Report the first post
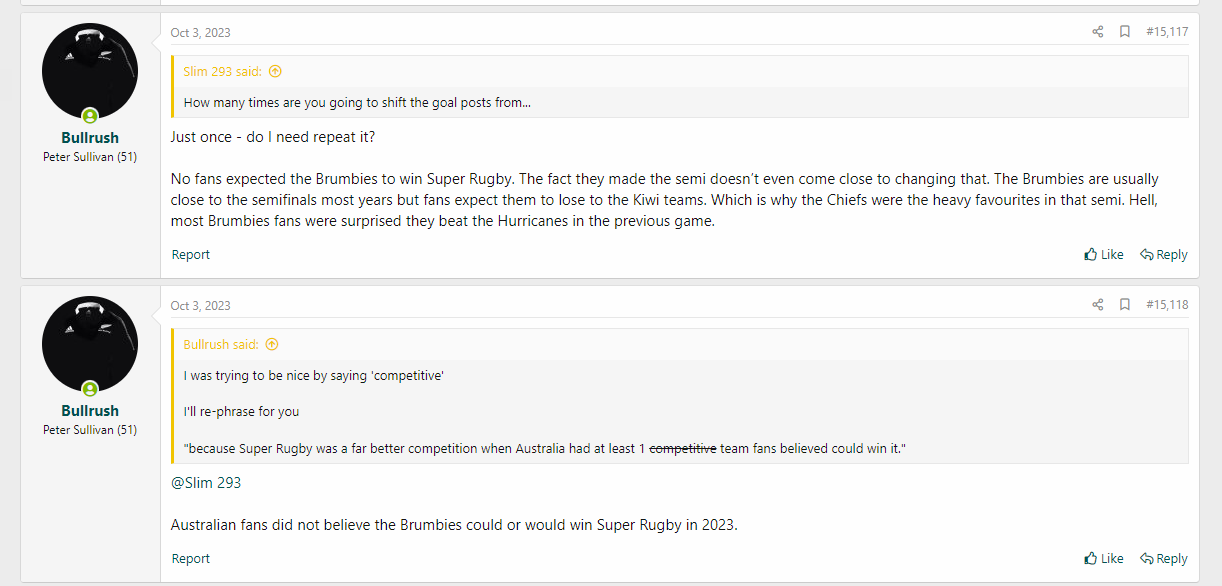This screenshot has height=586, width=1222. click(190, 254)
